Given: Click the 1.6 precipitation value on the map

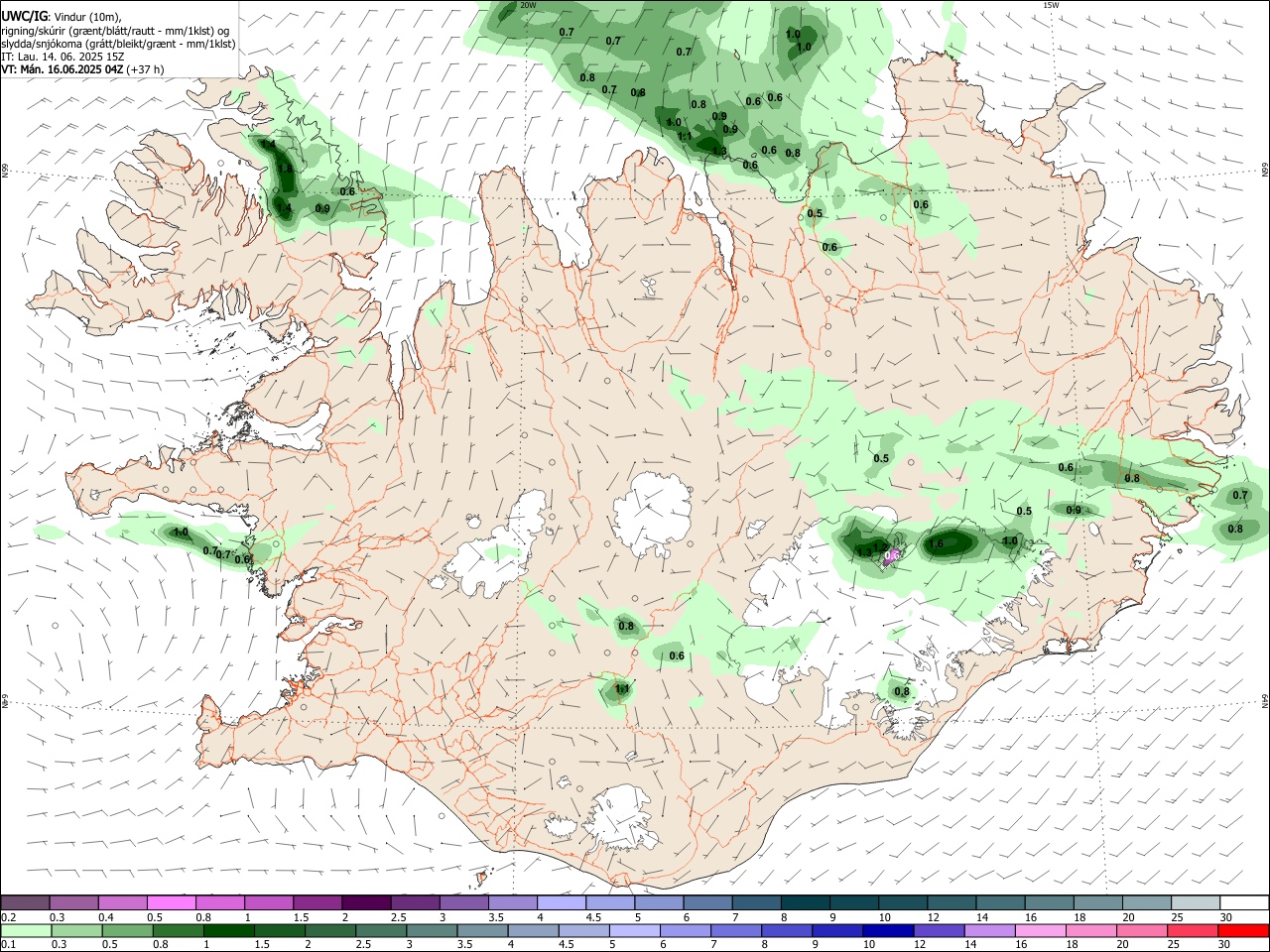Looking at the screenshot, I should pyautogui.click(x=936, y=544).
